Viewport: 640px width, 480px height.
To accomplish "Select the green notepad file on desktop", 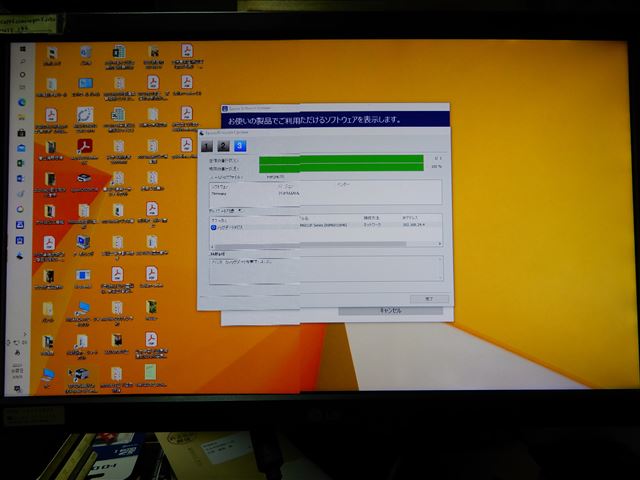I will coord(150,372).
